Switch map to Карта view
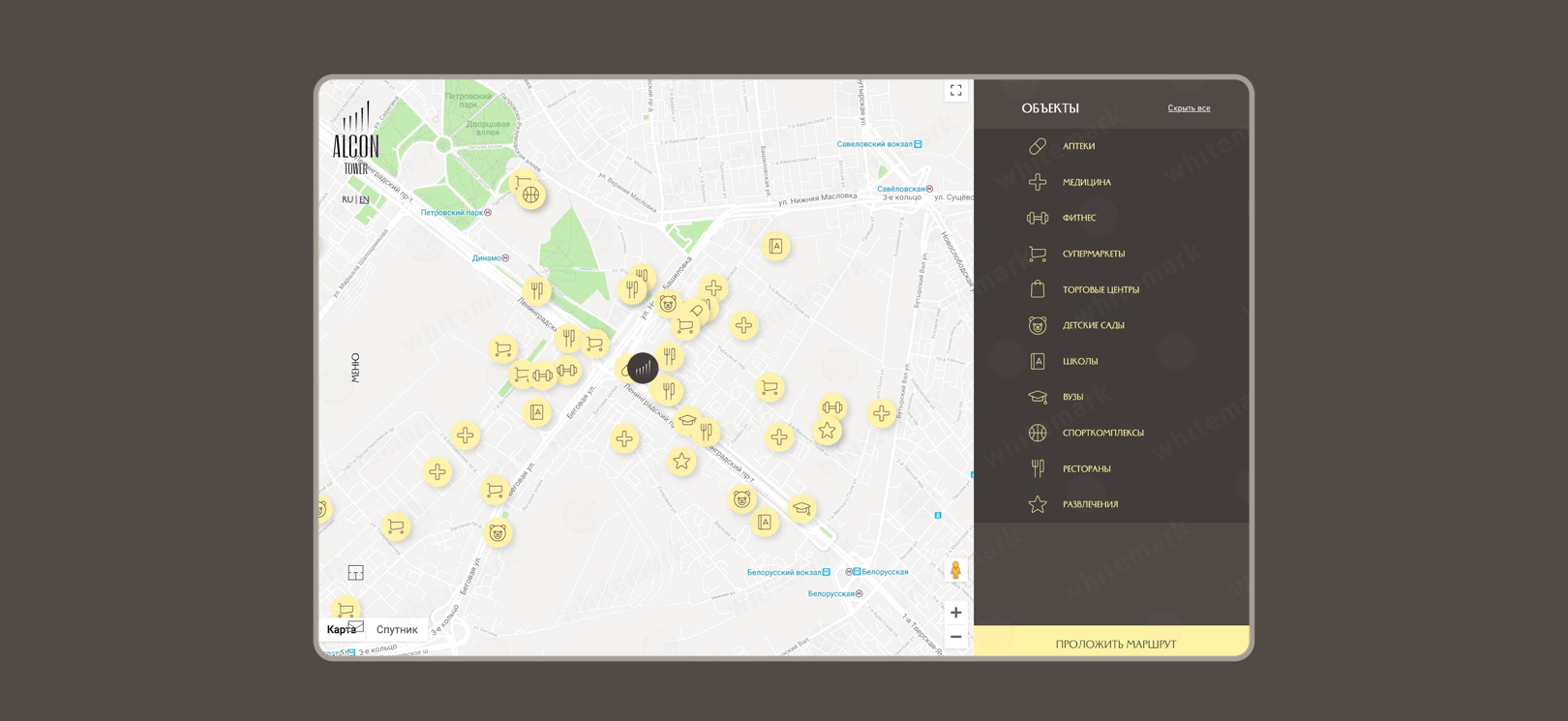This screenshot has width=1568, height=721. pyautogui.click(x=341, y=629)
